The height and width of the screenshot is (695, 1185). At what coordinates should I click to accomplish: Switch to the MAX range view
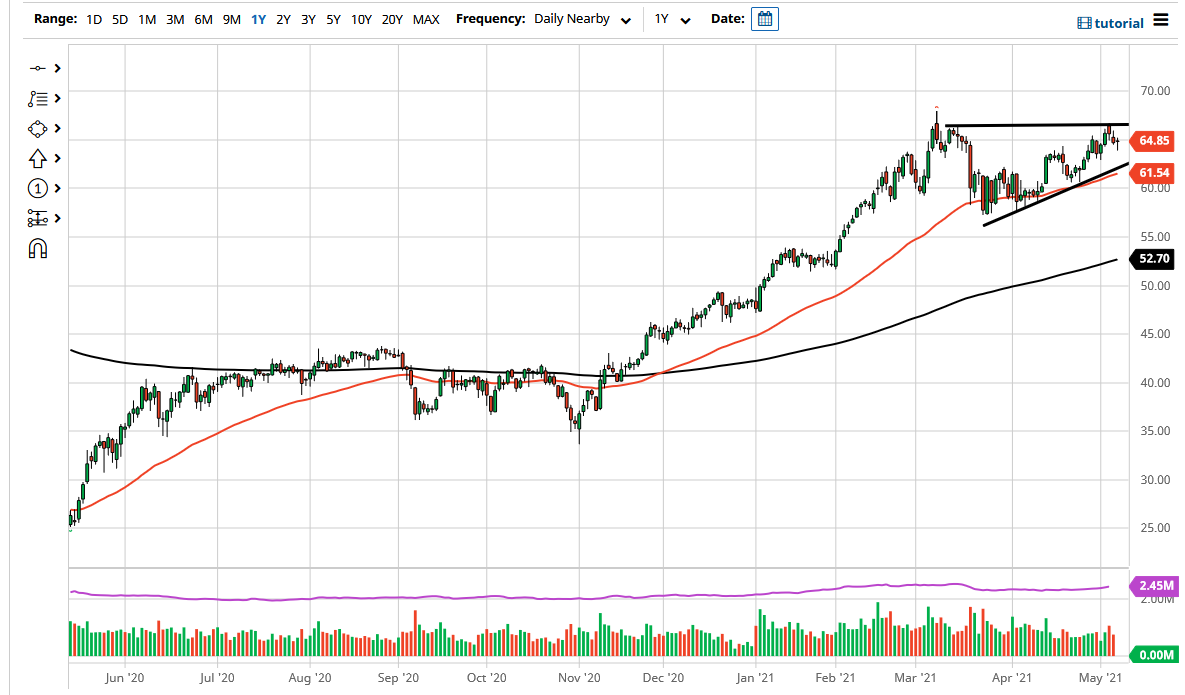coord(425,18)
